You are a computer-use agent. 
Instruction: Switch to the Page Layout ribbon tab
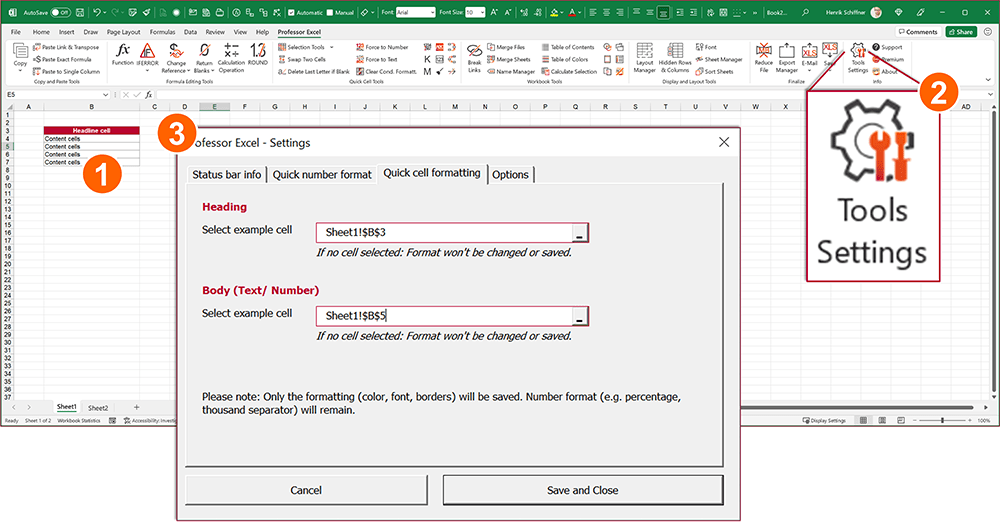[x=123, y=32]
